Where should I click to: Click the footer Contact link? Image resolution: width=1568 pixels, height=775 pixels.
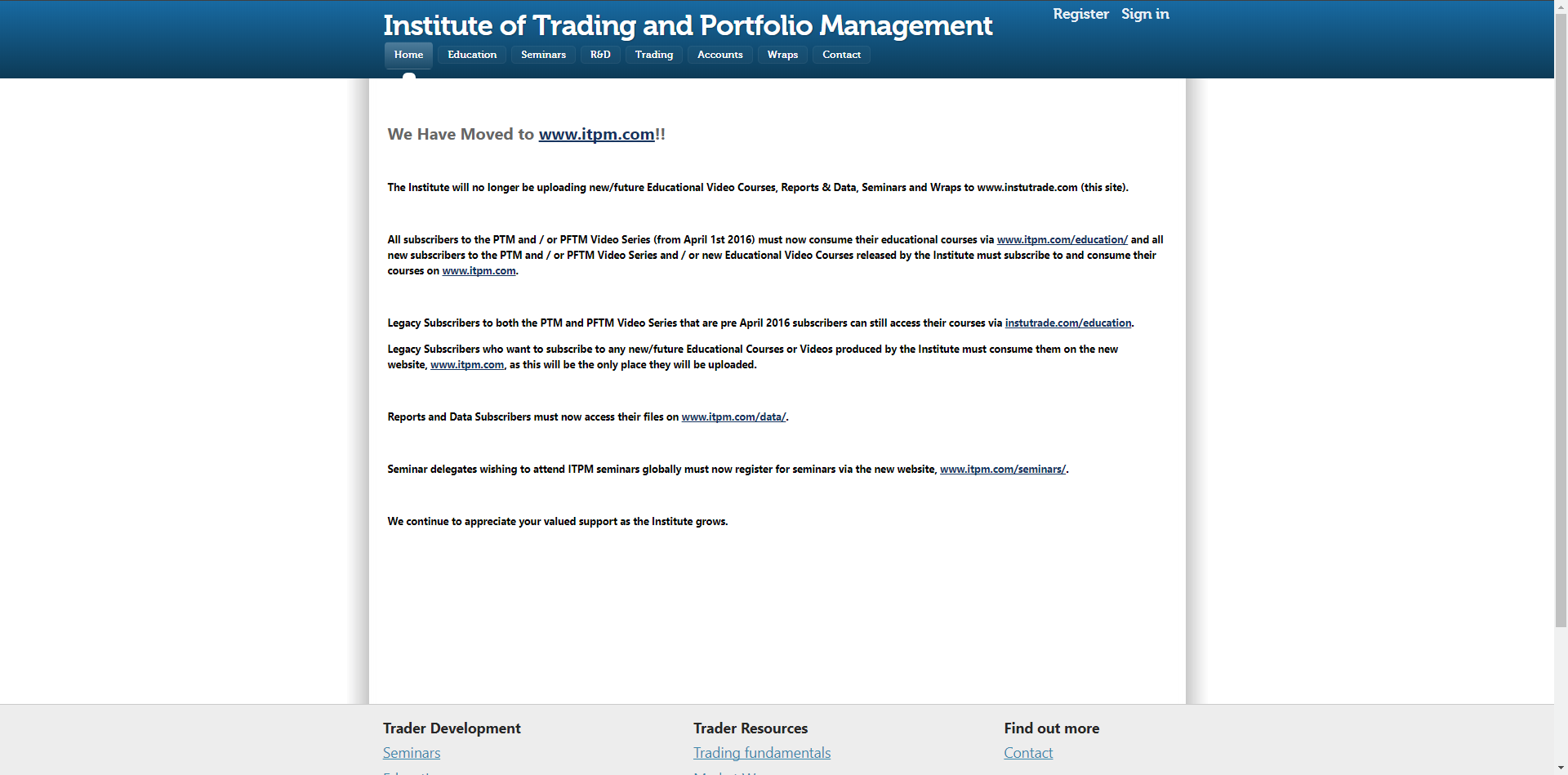click(1027, 753)
